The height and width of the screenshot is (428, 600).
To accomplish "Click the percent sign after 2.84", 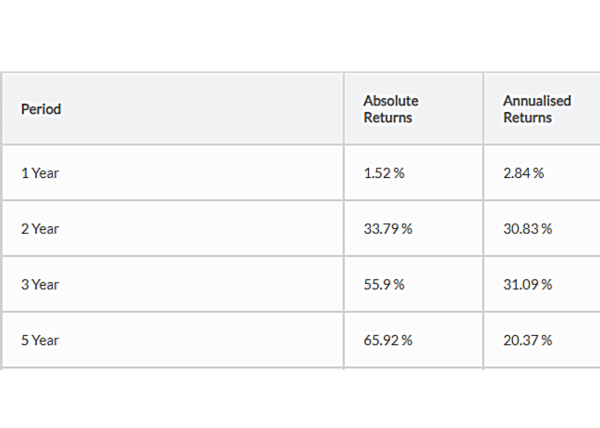I will (x=539, y=173).
